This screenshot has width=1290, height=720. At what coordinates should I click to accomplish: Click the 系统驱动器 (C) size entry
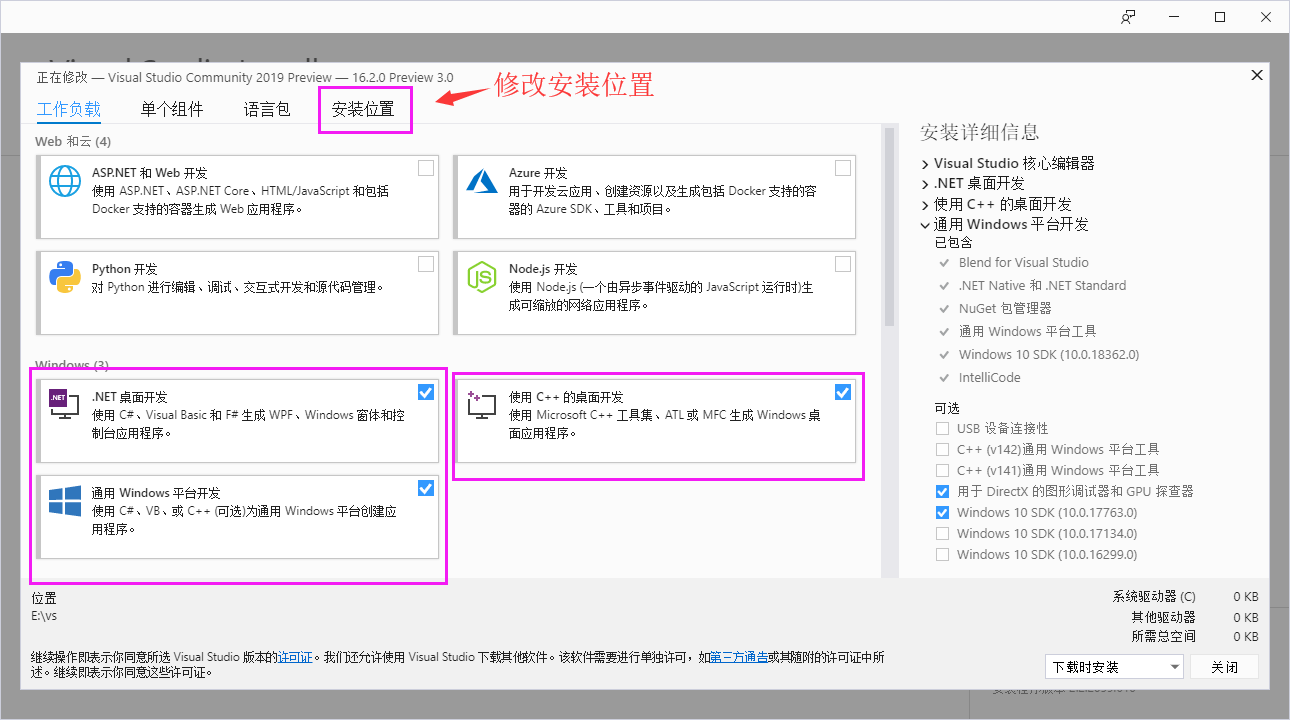coord(1185,597)
